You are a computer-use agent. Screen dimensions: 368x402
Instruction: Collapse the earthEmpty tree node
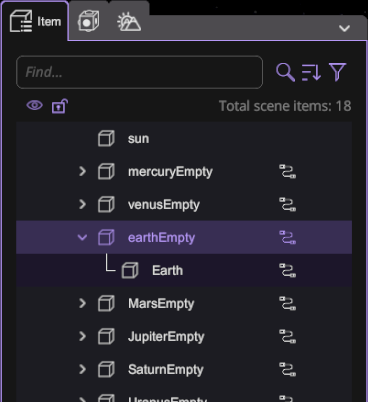[82, 238]
